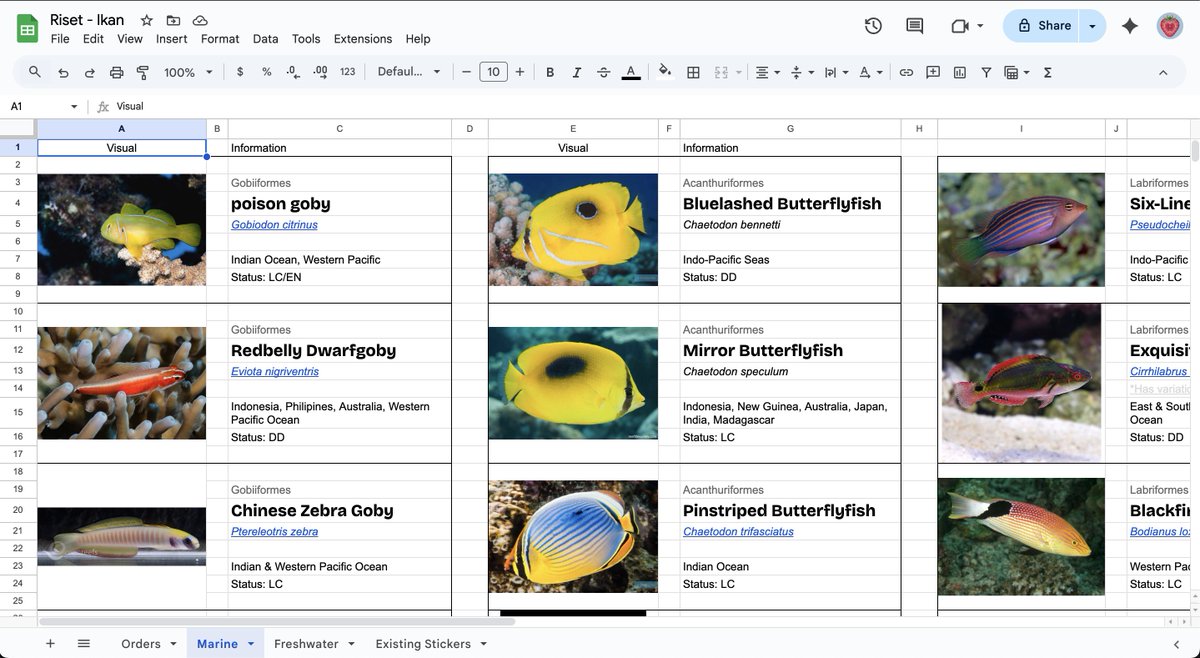
Task: Show the all sheets list
Action: [x=84, y=644]
